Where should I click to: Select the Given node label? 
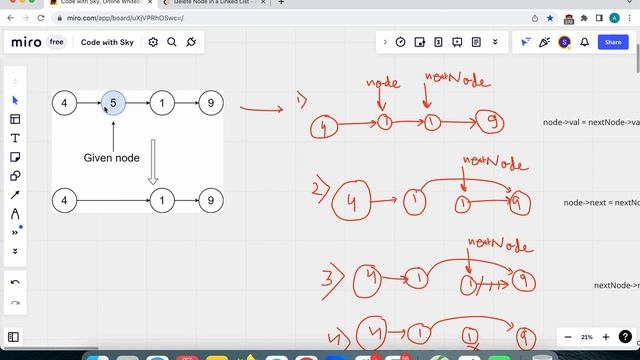pyautogui.click(x=111, y=158)
